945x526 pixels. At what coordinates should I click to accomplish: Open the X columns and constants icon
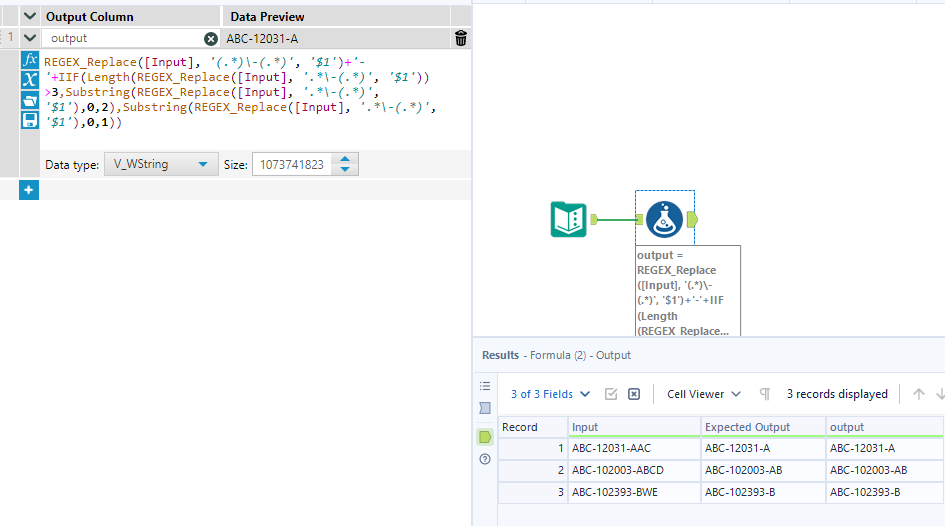[x=30, y=80]
